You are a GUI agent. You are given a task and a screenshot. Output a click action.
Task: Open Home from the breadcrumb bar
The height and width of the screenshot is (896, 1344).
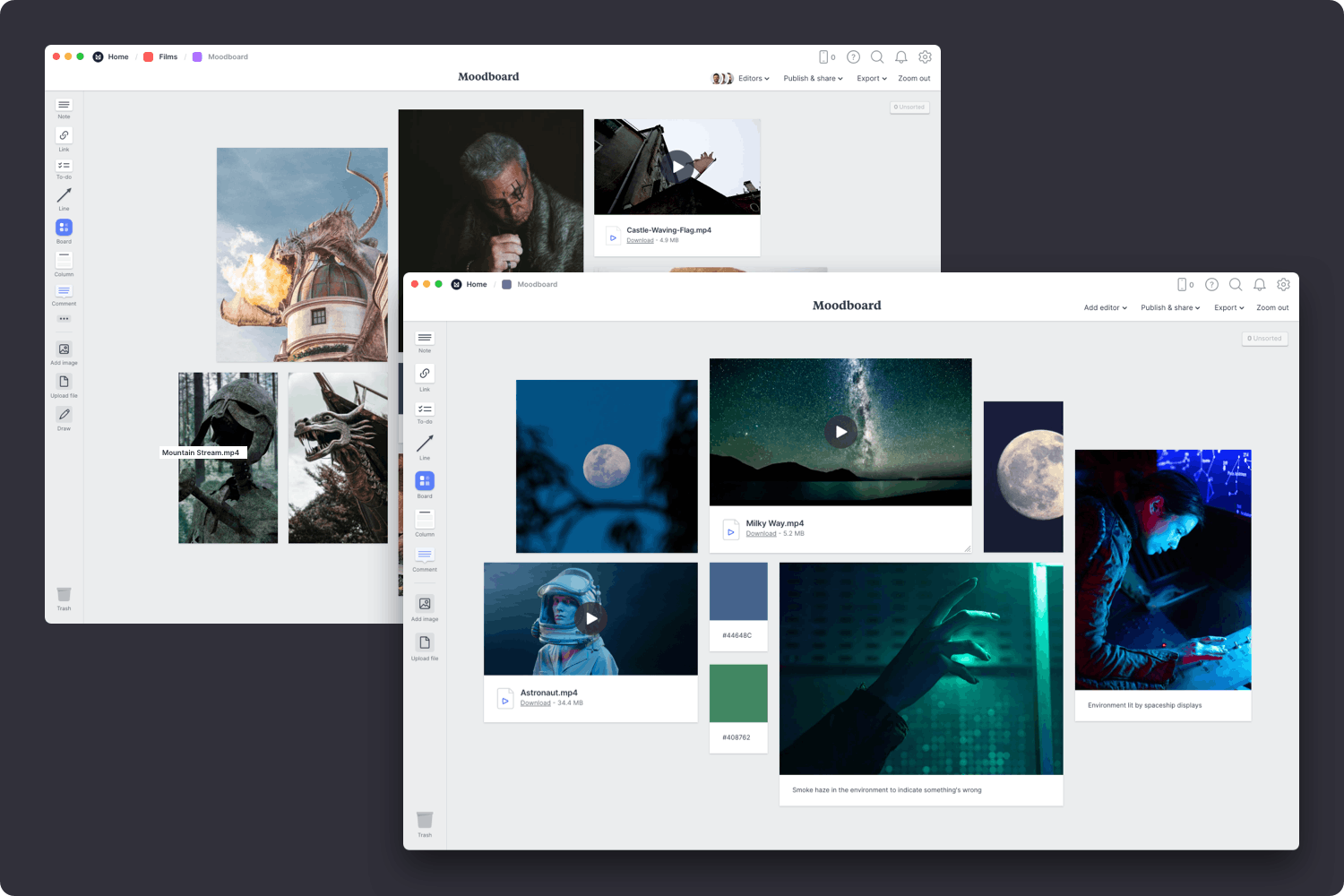(476, 284)
